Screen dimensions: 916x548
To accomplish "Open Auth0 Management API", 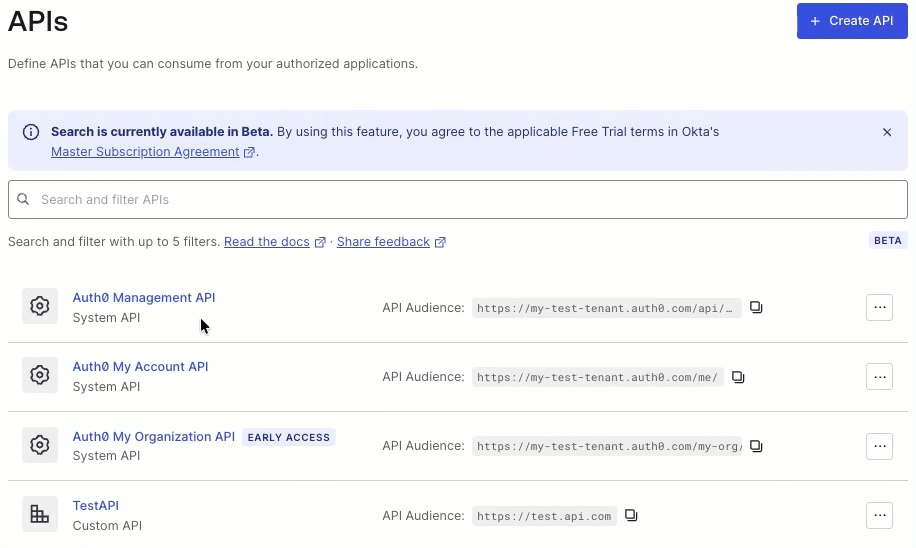I will coord(144,297).
